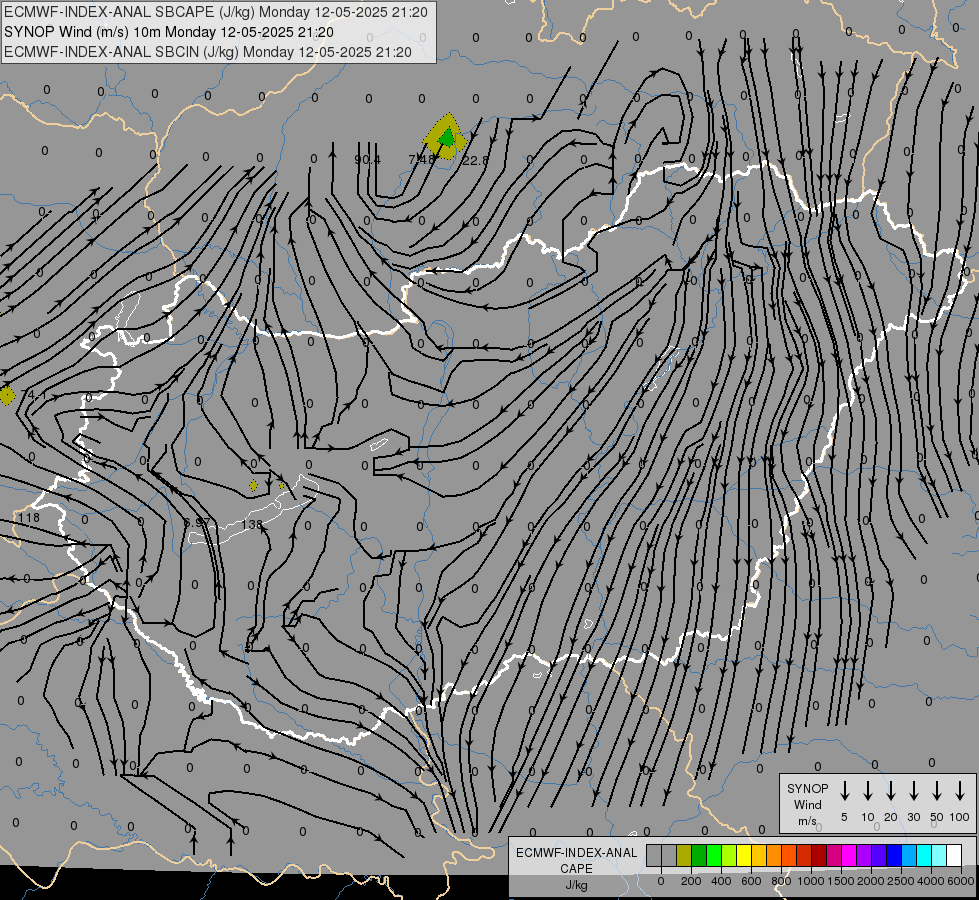The image size is (979, 900).
Task: Select the olive swatch in CAPE legend
Action: 684,856
